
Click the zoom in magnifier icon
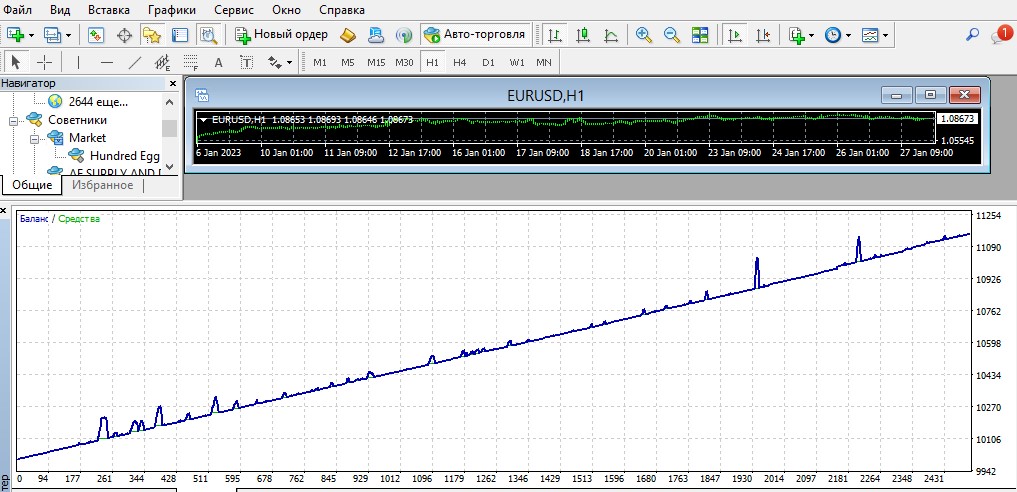643,35
